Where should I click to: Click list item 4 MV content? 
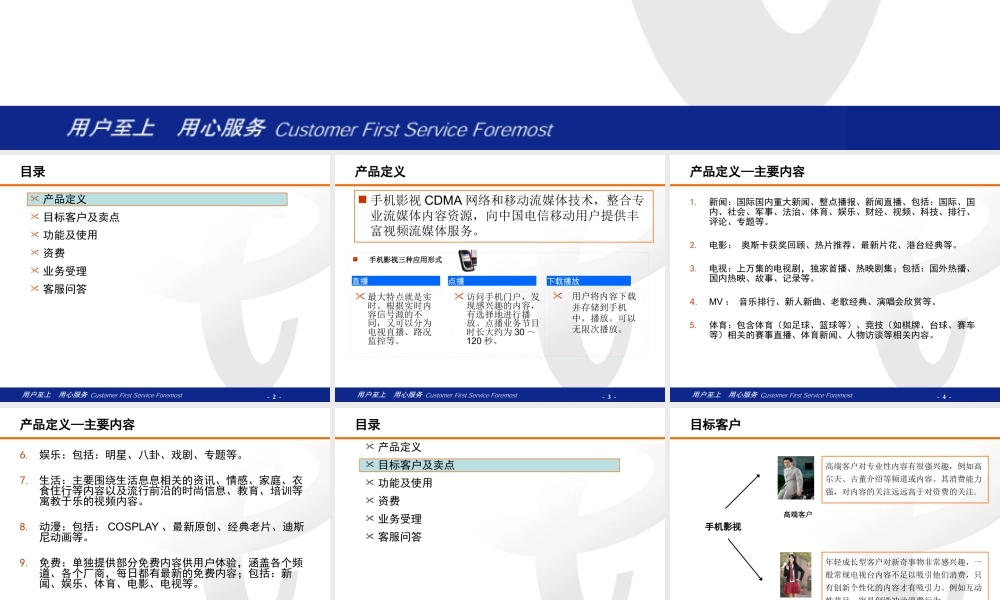[x=823, y=302]
